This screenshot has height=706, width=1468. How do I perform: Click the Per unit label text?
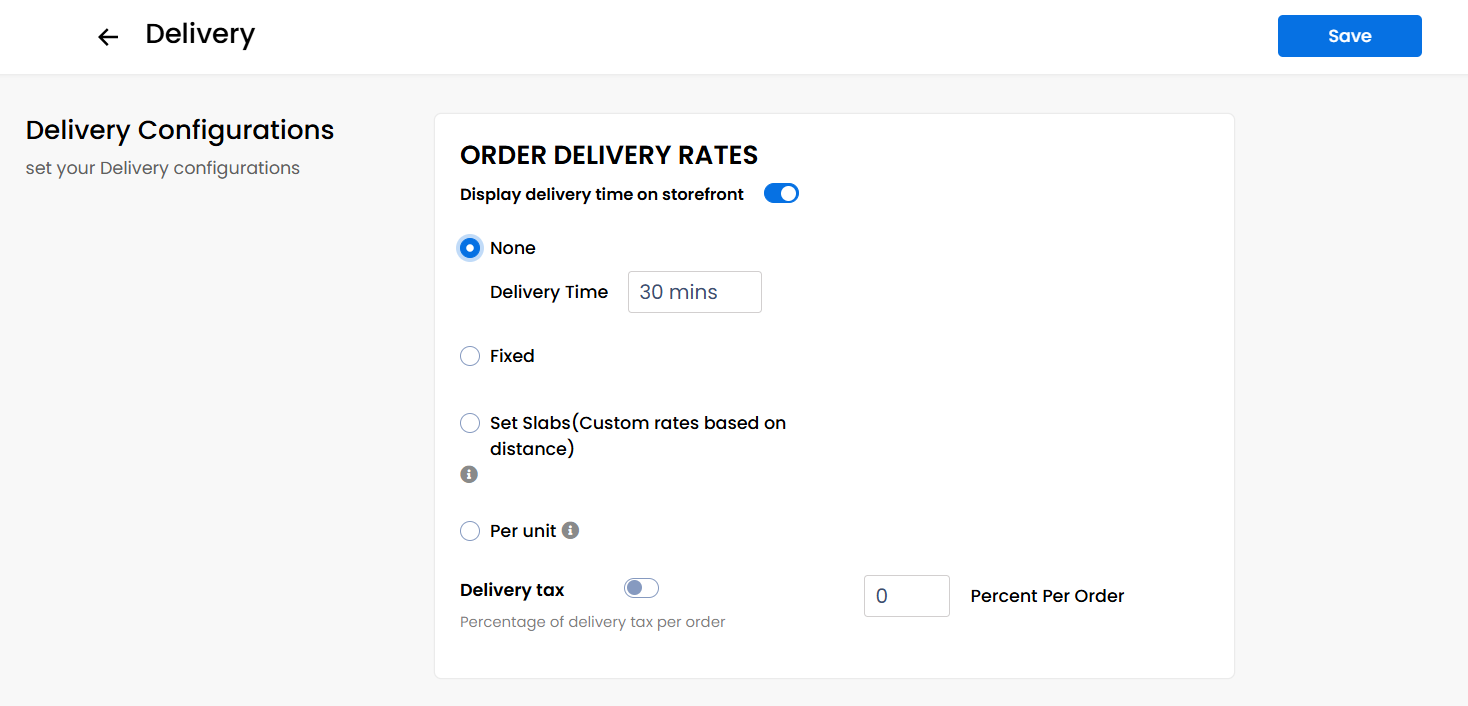point(523,531)
